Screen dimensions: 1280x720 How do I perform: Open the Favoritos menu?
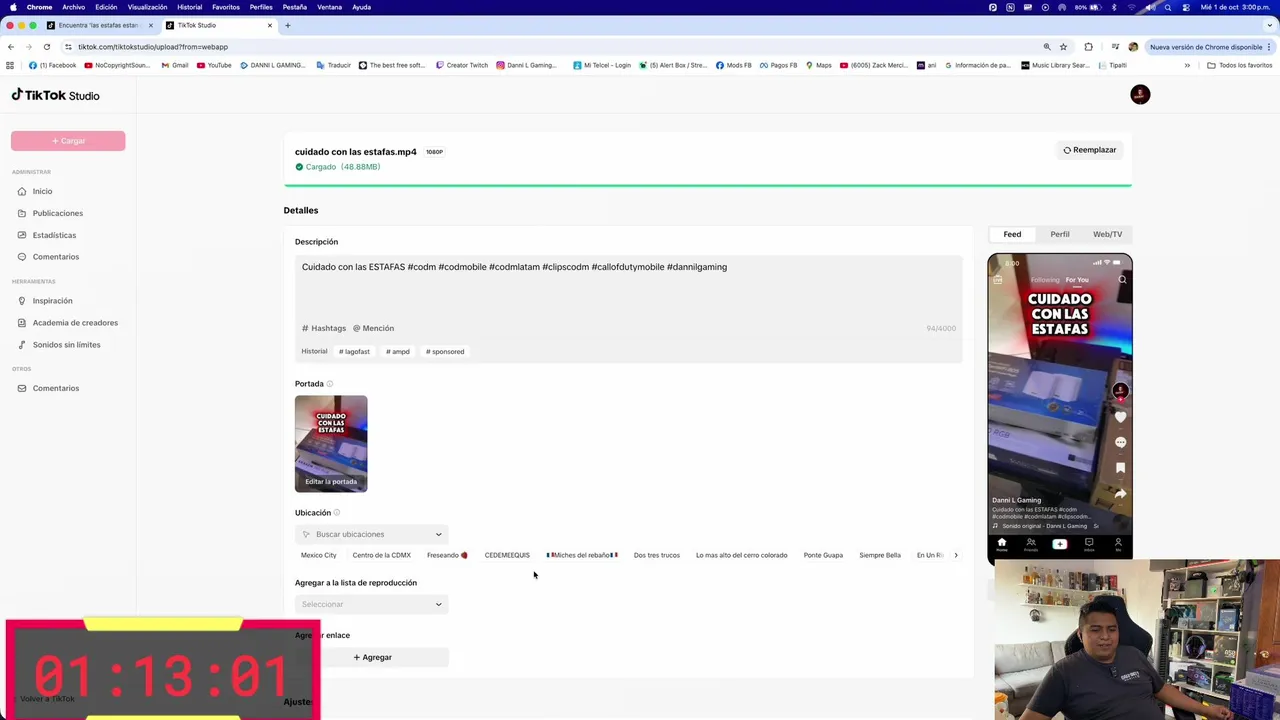[x=226, y=7]
